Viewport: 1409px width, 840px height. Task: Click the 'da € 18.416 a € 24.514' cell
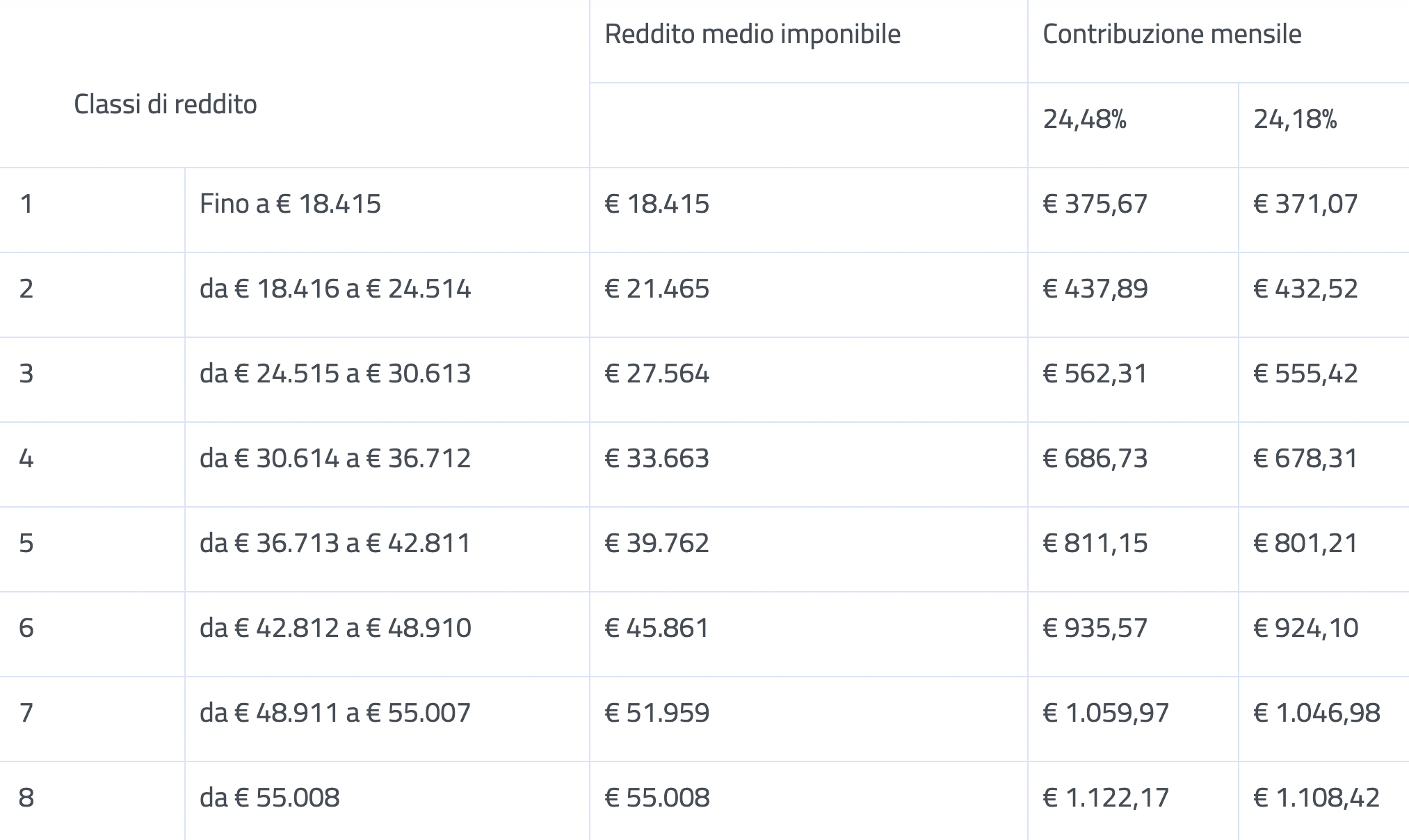pyautogui.click(x=335, y=289)
